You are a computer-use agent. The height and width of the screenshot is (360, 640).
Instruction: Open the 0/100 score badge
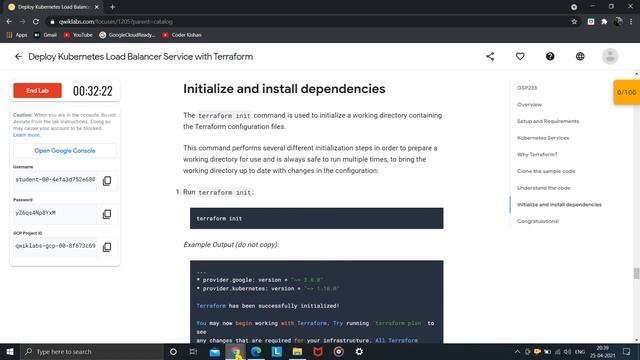[627, 92]
